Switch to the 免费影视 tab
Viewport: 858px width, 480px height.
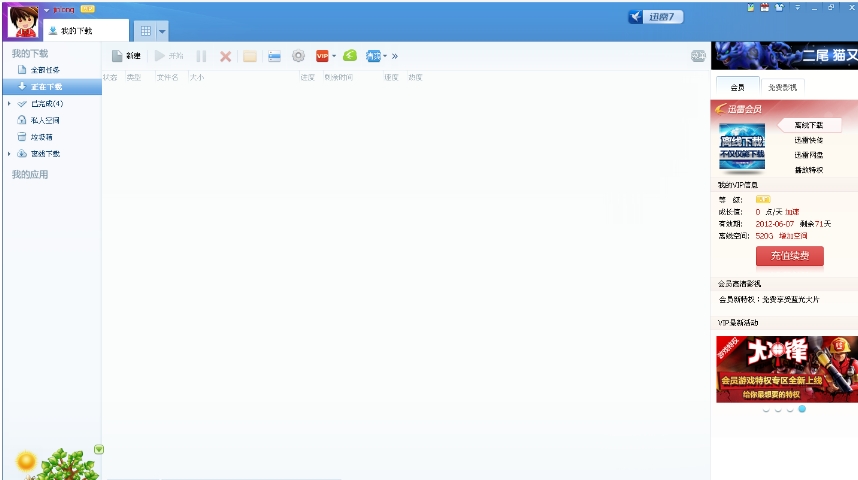coord(782,87)
